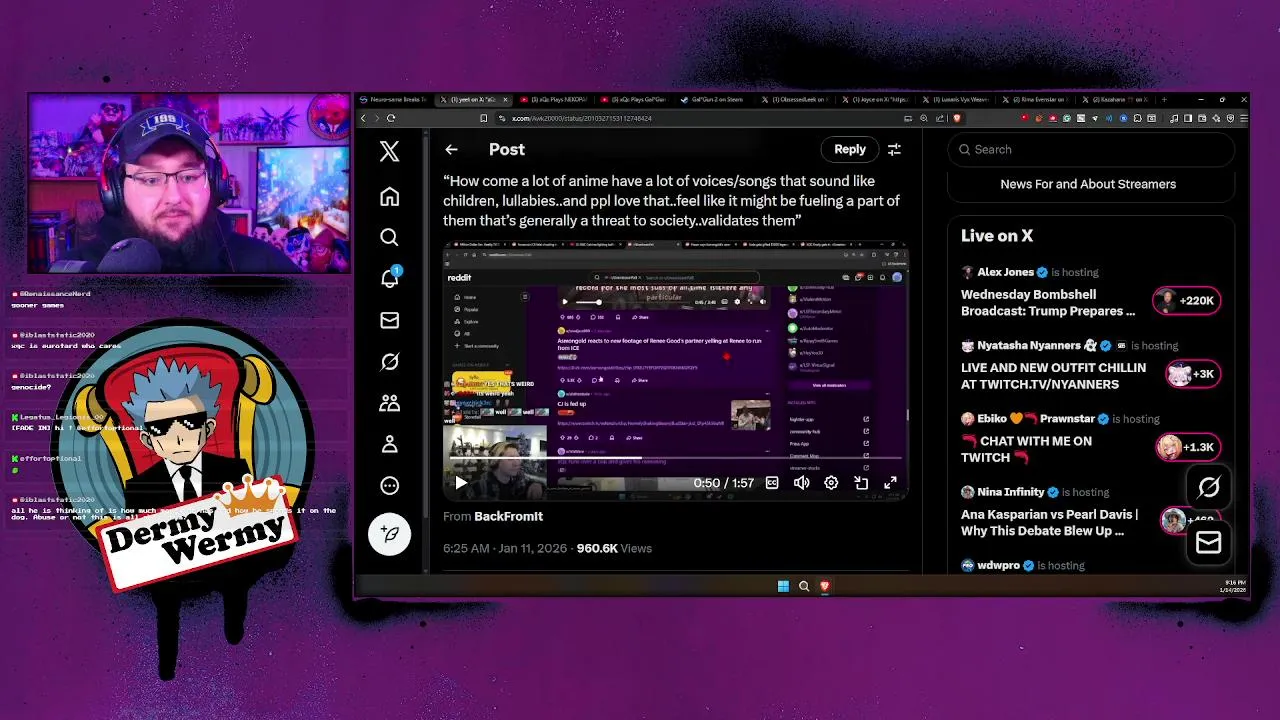The height and width of the screenshot is (720, 1280).
Task: Switch to Rima Evenstar tab
Action: tap(1034, 99)
